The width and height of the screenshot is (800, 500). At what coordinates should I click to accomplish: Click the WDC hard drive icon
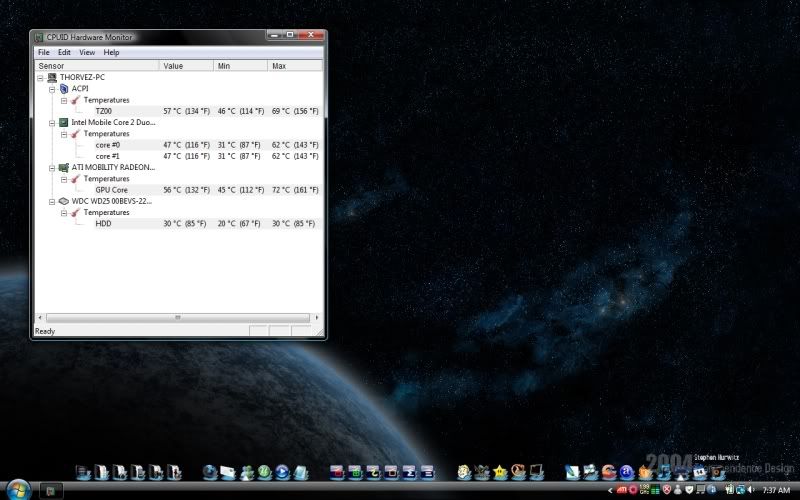click(x=64, y=201)
